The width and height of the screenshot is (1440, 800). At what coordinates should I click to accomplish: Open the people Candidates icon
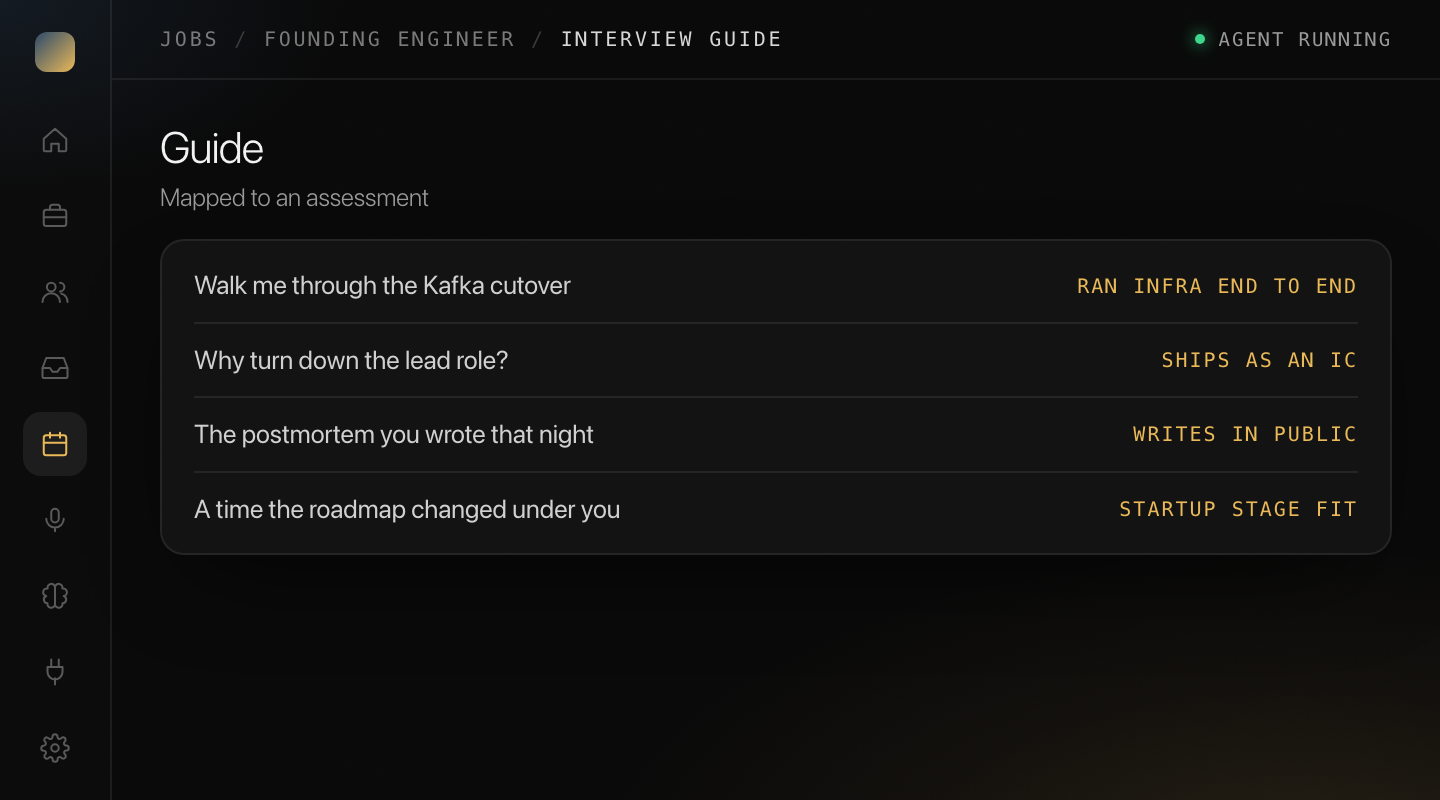point(55,292)
